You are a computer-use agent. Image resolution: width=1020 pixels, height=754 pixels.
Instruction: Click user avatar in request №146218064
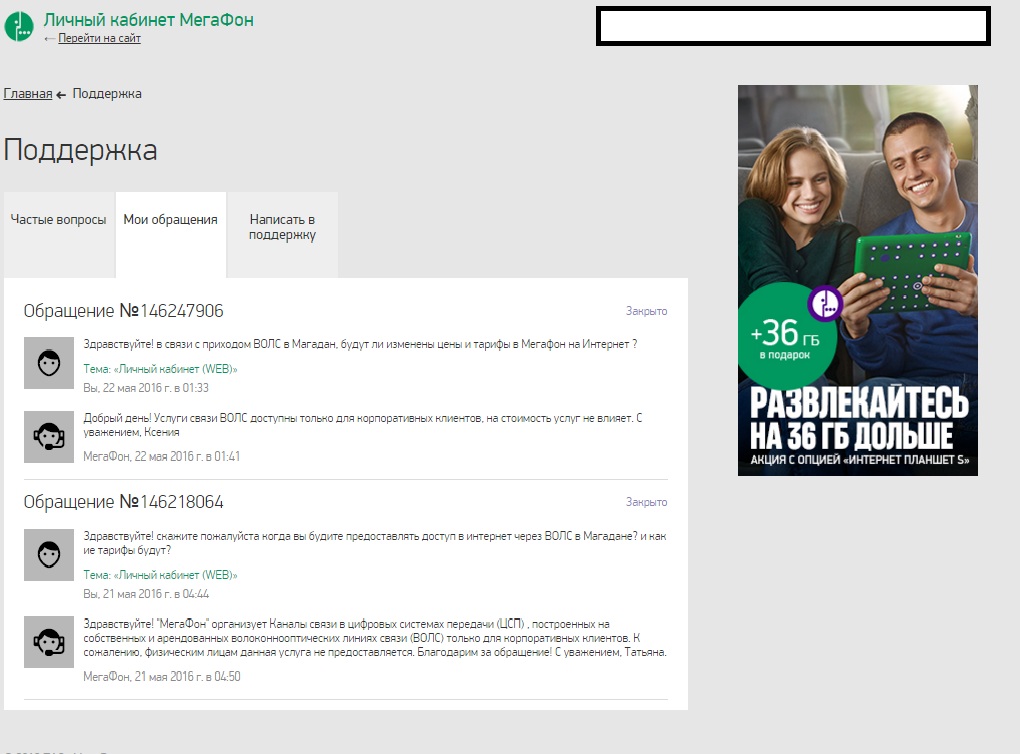coord(49,554)
